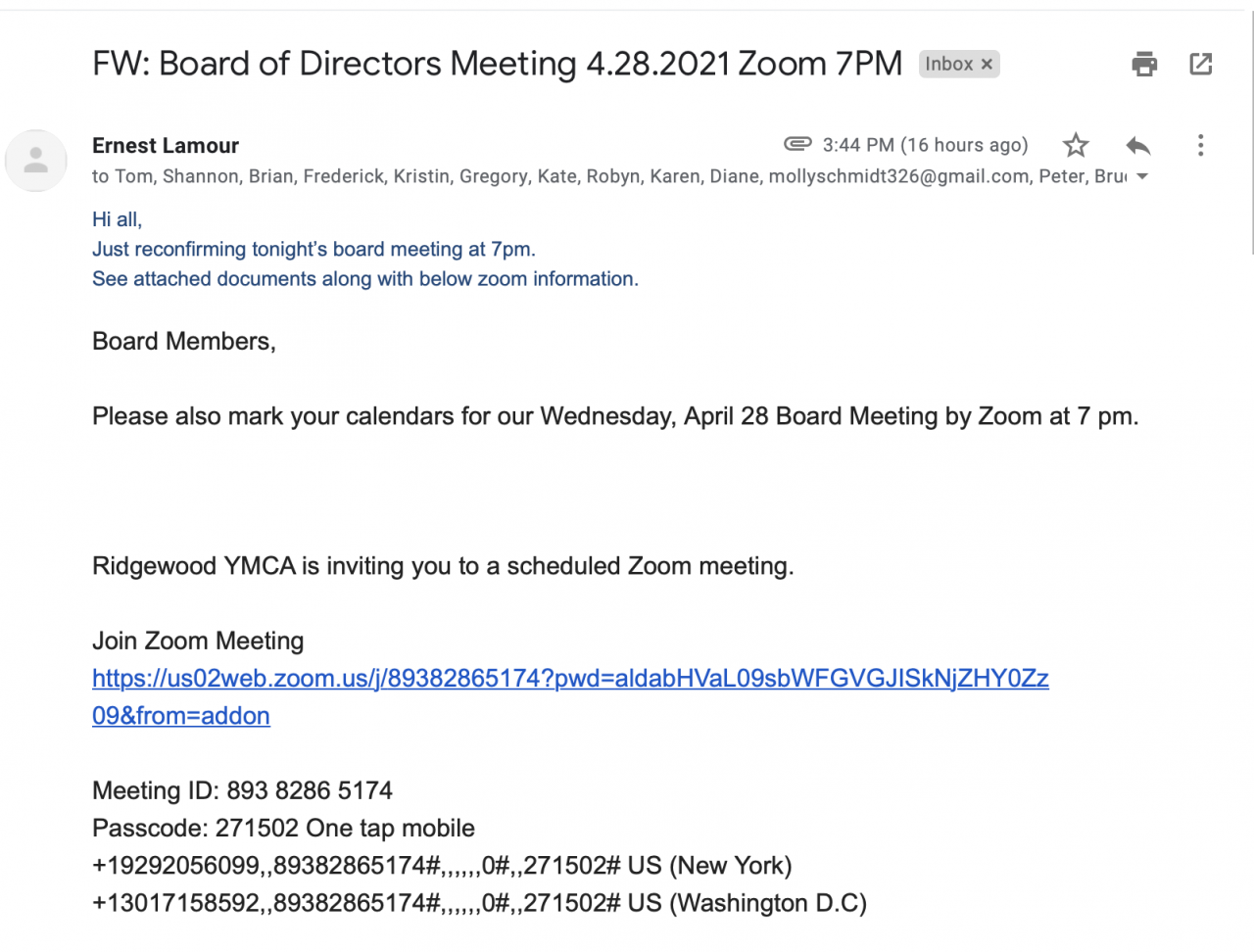Open the Zoom meeting join link

(x=570, y=679)
